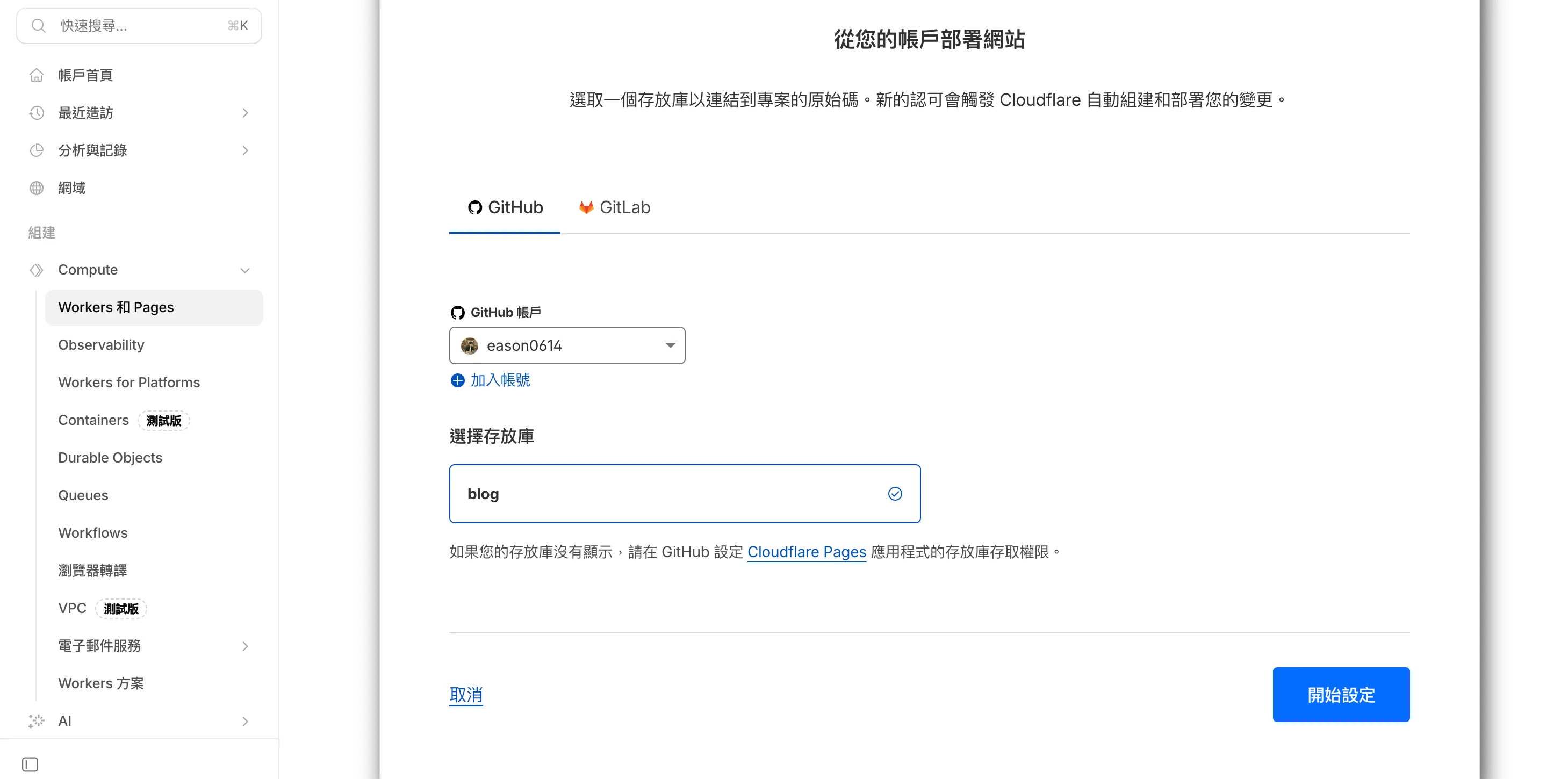Switch to the GitLab tab

[x=614, y=207]
